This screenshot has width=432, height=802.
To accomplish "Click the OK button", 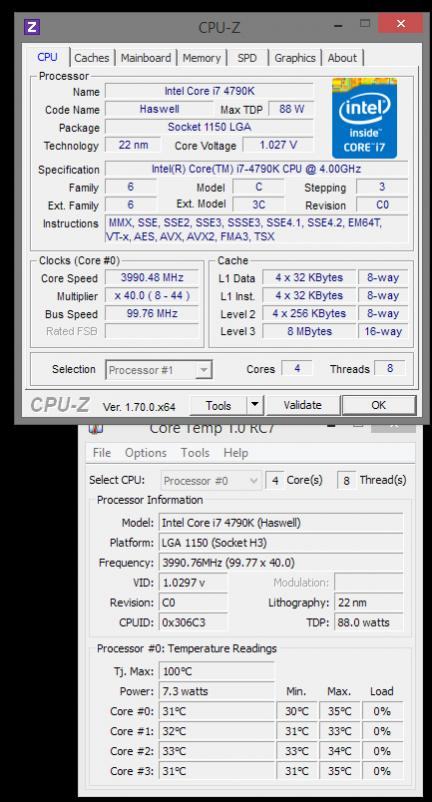I will (x=379, y=405).
